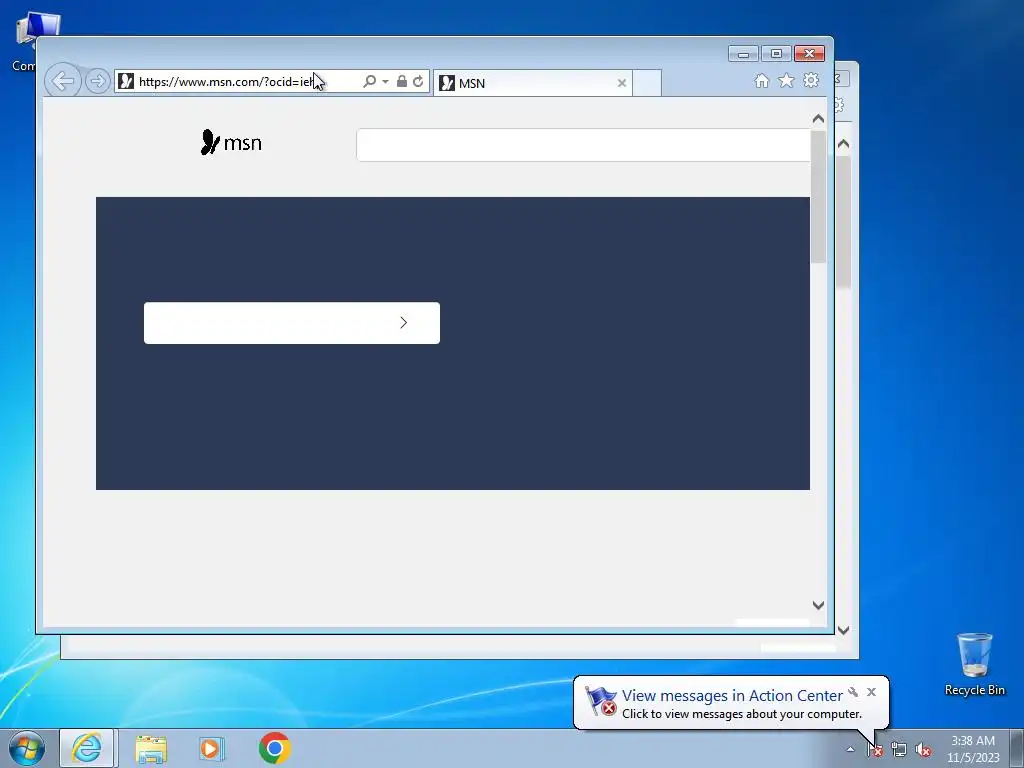Click the white button with the chevron arrow
The width and height of the screenshot is (1024, 768).
click(x=292, y=323)
